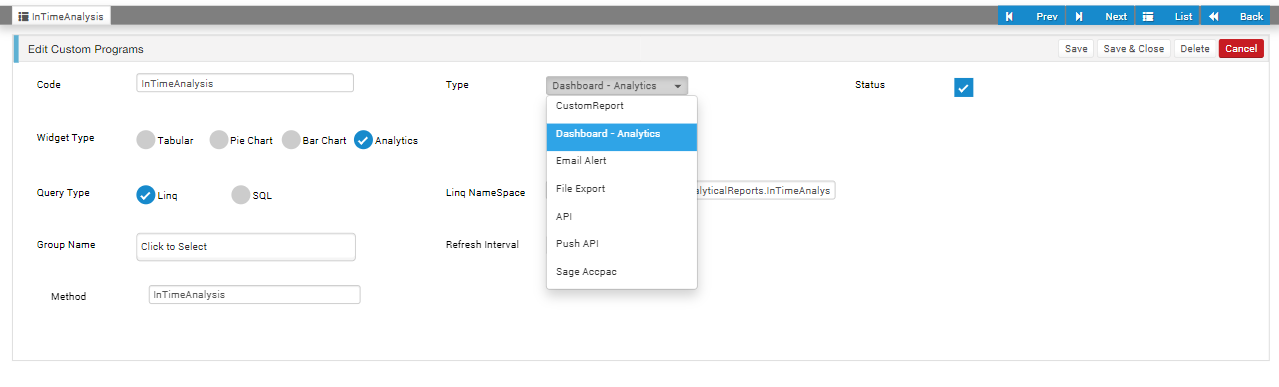The height and width of the screenshot is (387, 1279).
Task: Pick API from the Type list
Action: (621, 216)
